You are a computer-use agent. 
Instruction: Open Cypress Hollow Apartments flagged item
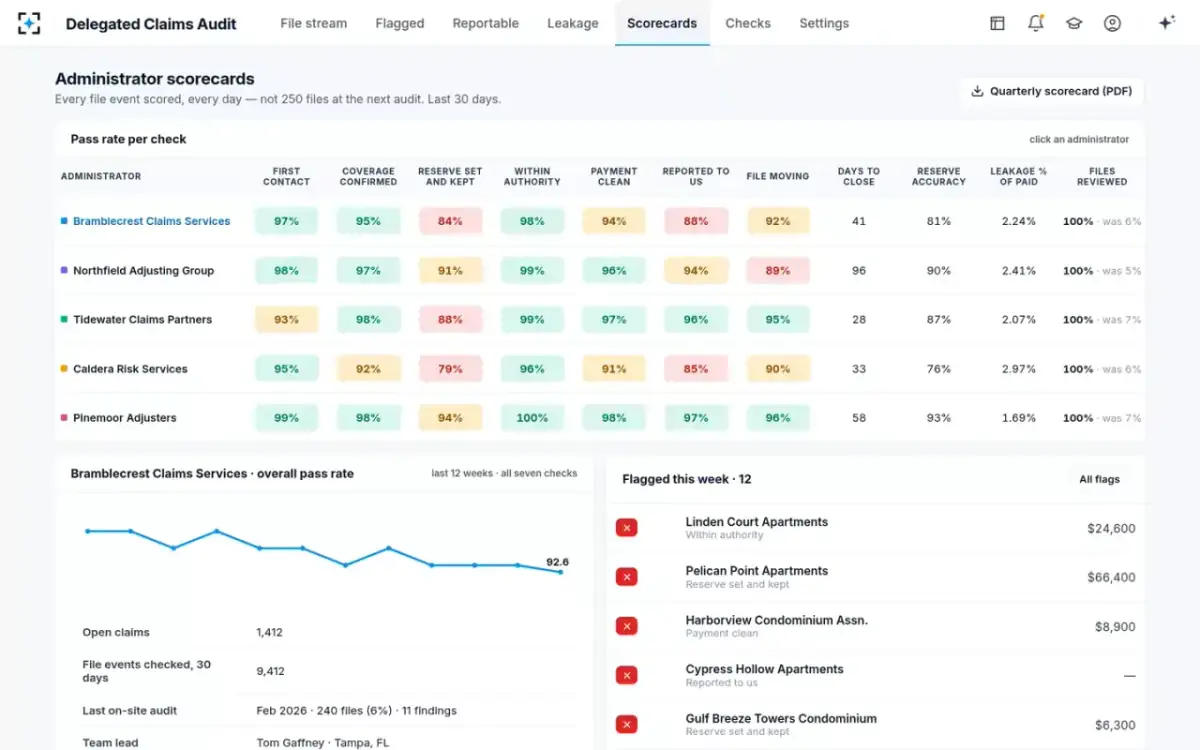(765, 669)
